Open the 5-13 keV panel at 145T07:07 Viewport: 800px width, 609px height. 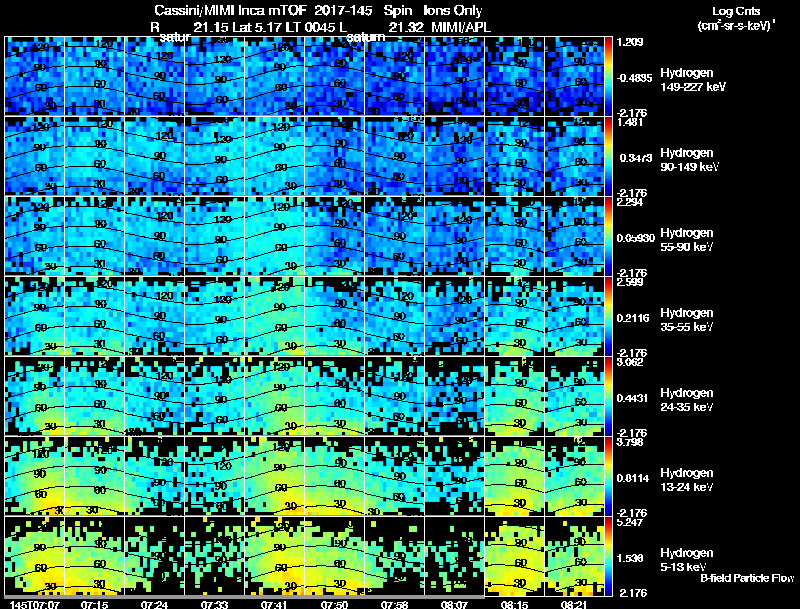tap(35, 556)
